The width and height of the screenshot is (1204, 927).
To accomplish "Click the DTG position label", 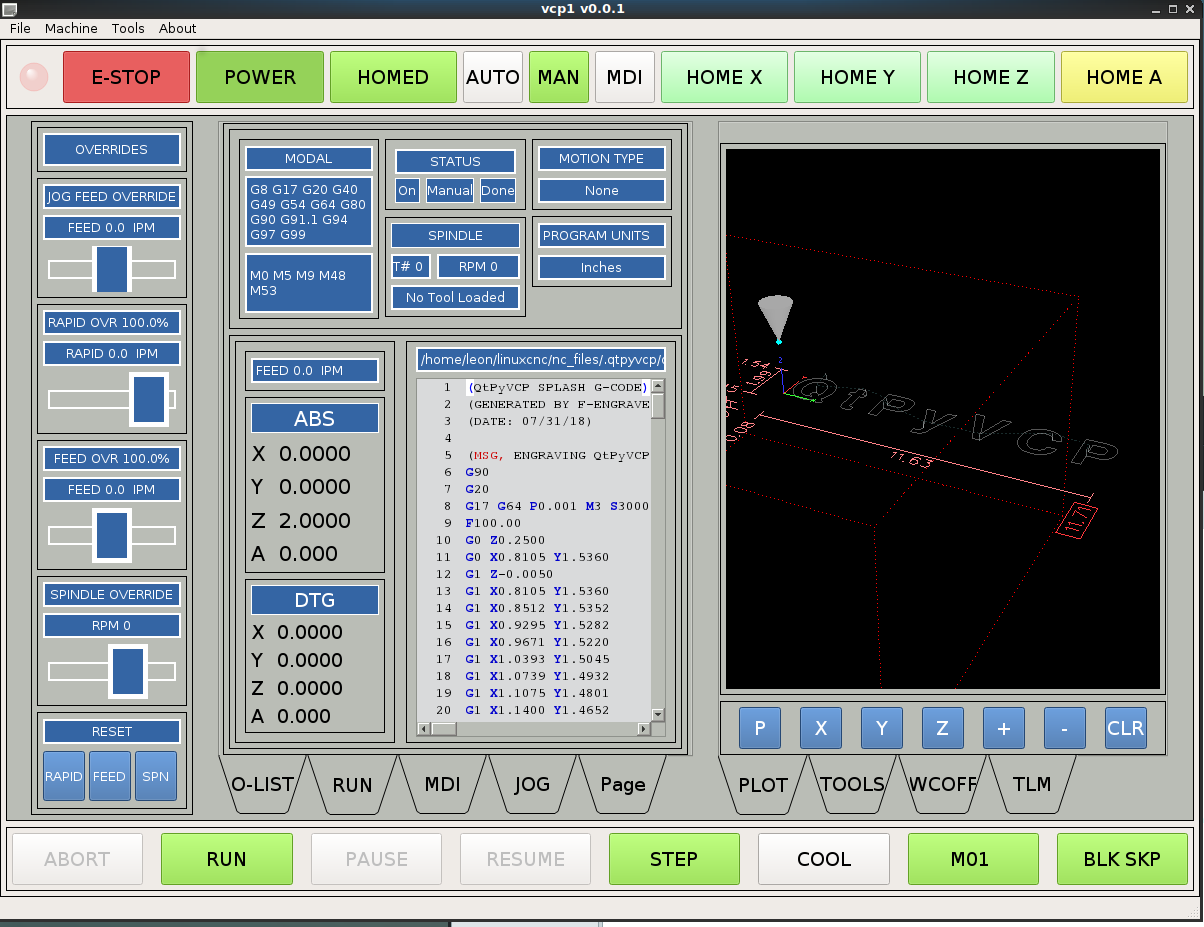I will [x=314, y=600].
